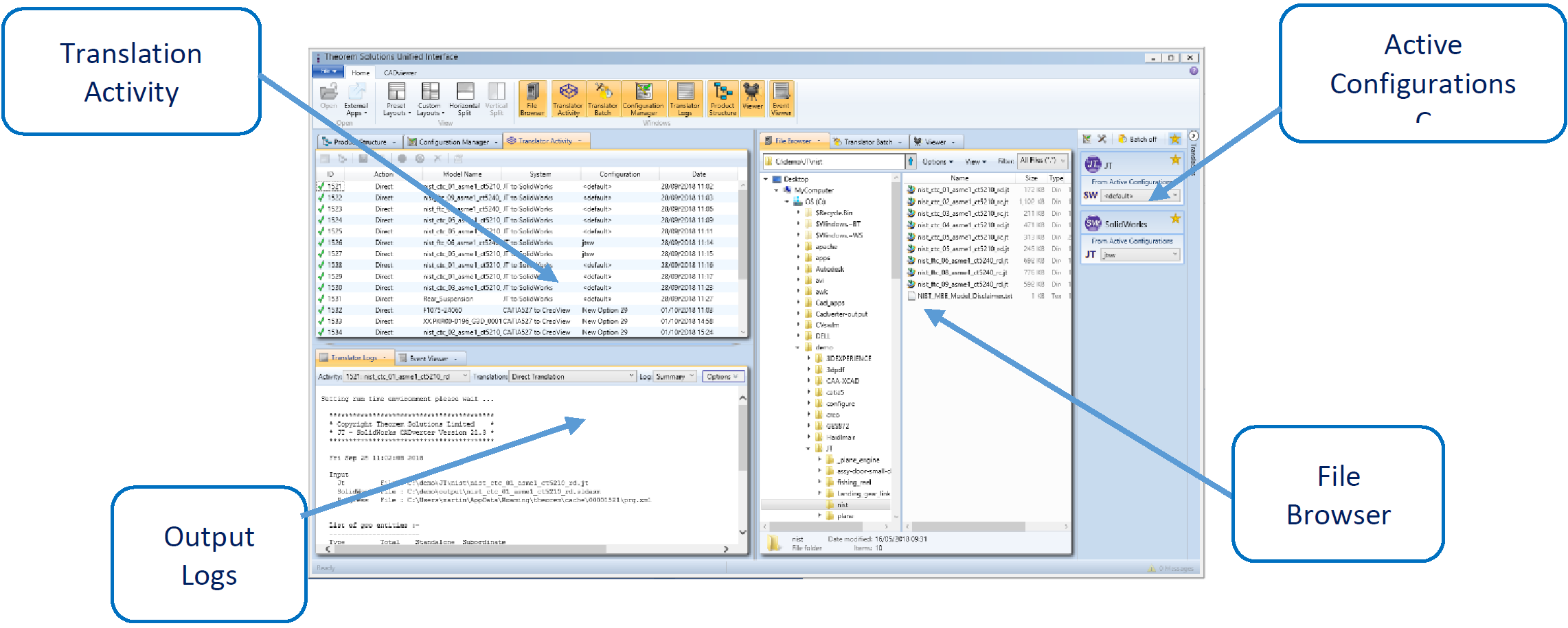Open Product Structure from the ribbon

pyautogui.click(x=723, y=99)
